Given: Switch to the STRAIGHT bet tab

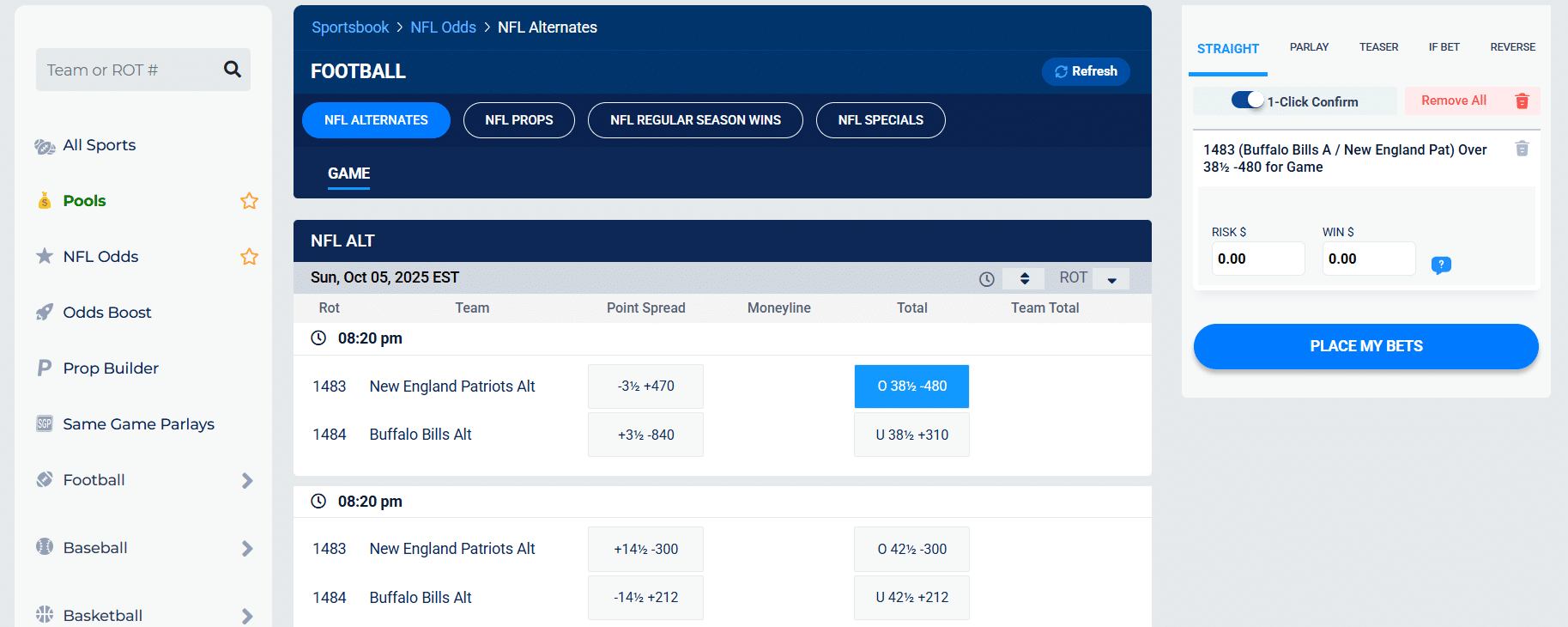Looking at the screenshot, I should [x=1227, y=49].
